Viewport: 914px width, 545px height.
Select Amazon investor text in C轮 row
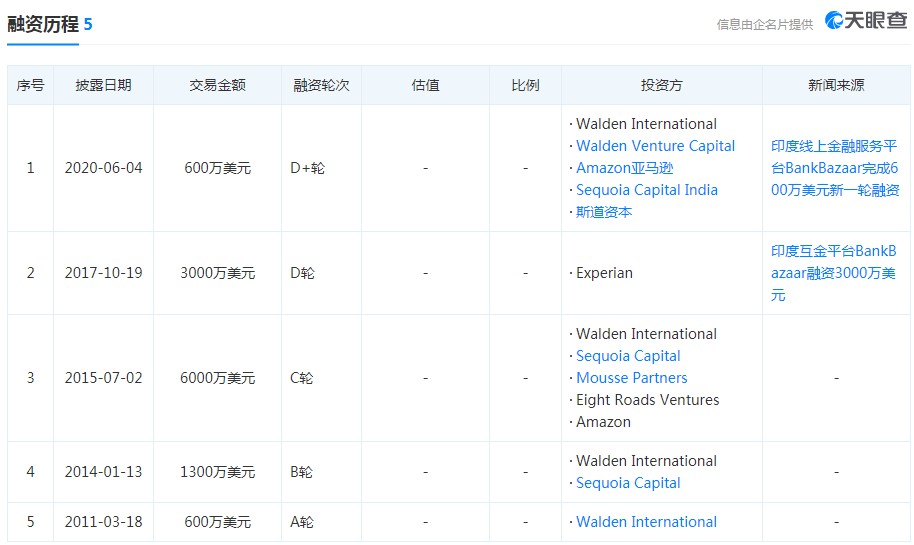click(x=603, y=422)
